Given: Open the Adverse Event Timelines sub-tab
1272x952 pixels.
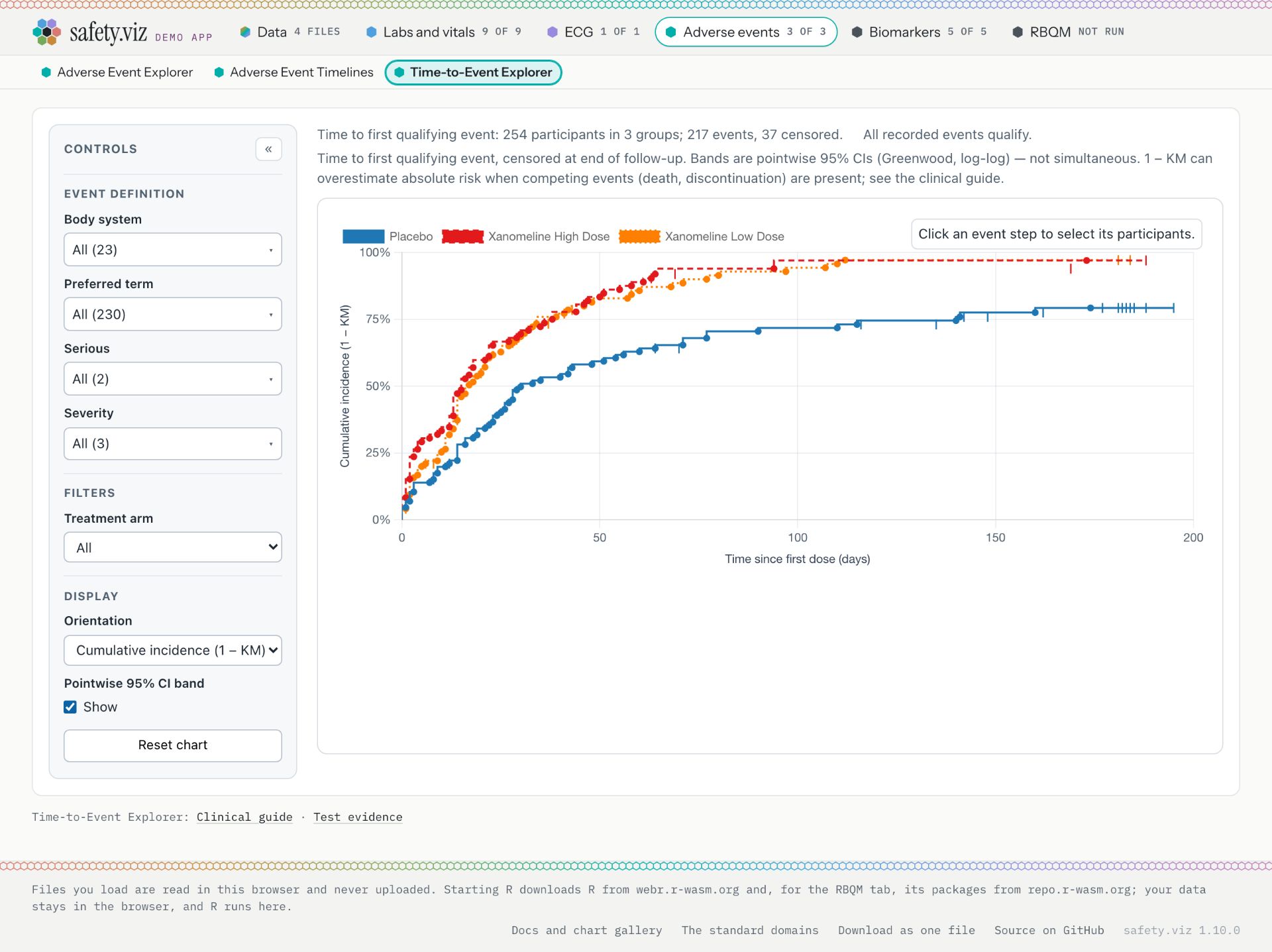Looking at the screenshot, I should tap(294, 72).
